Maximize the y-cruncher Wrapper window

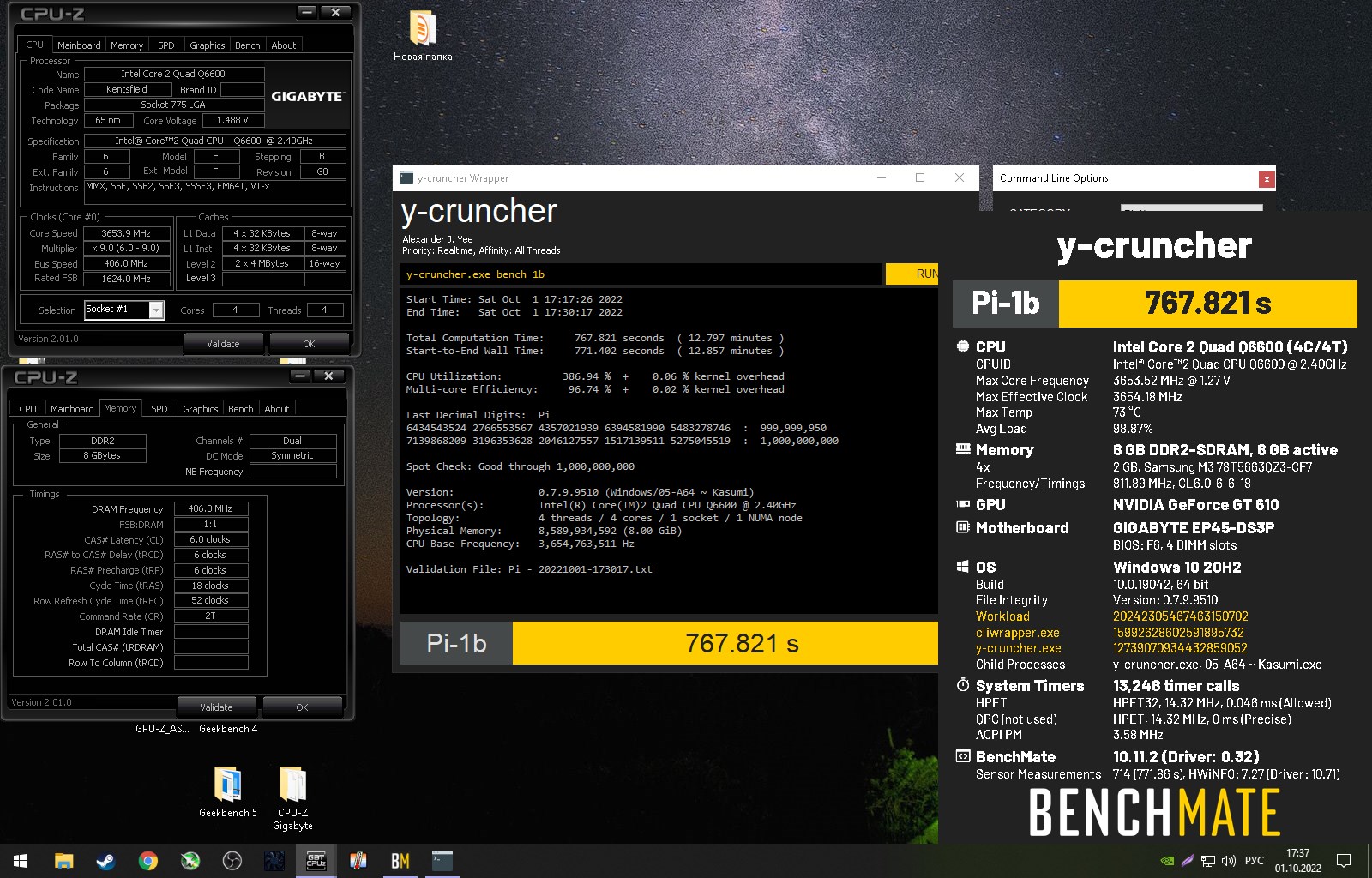coord(920,177)
